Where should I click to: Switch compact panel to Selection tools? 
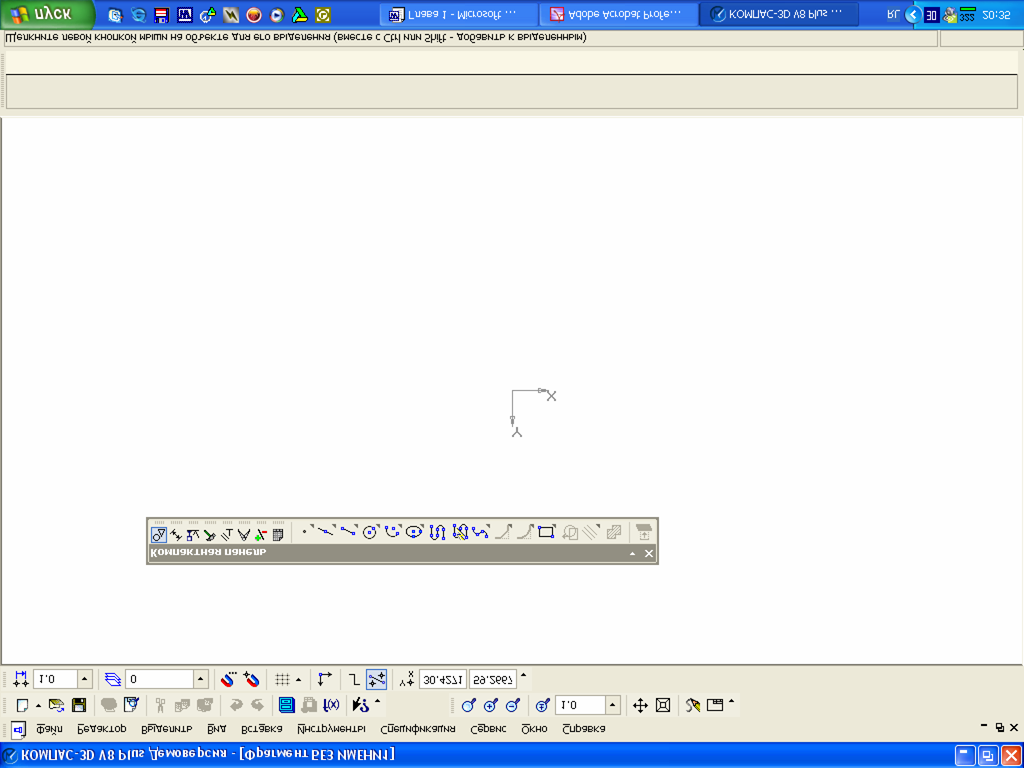pyautogui.click(x=261, y=535)
